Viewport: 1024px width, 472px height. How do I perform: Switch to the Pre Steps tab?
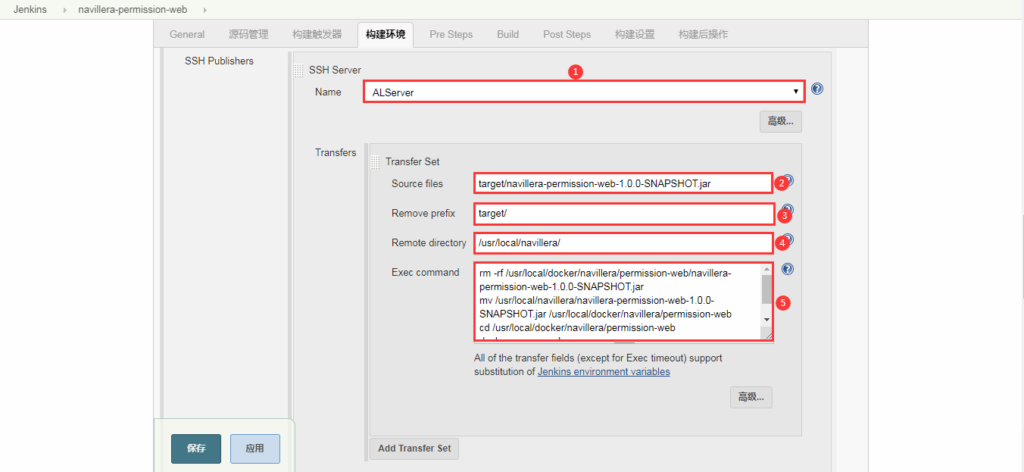pos(451,34)
